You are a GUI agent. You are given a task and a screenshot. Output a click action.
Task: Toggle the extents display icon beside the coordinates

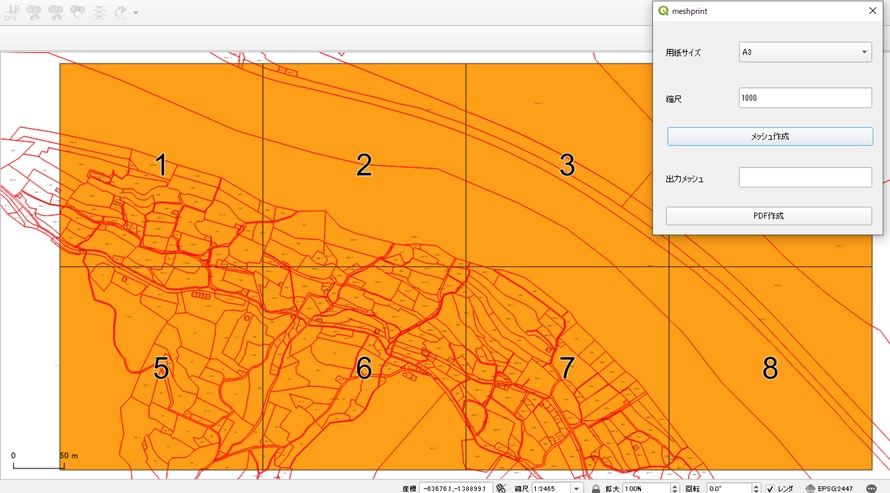tap(501, 488)
